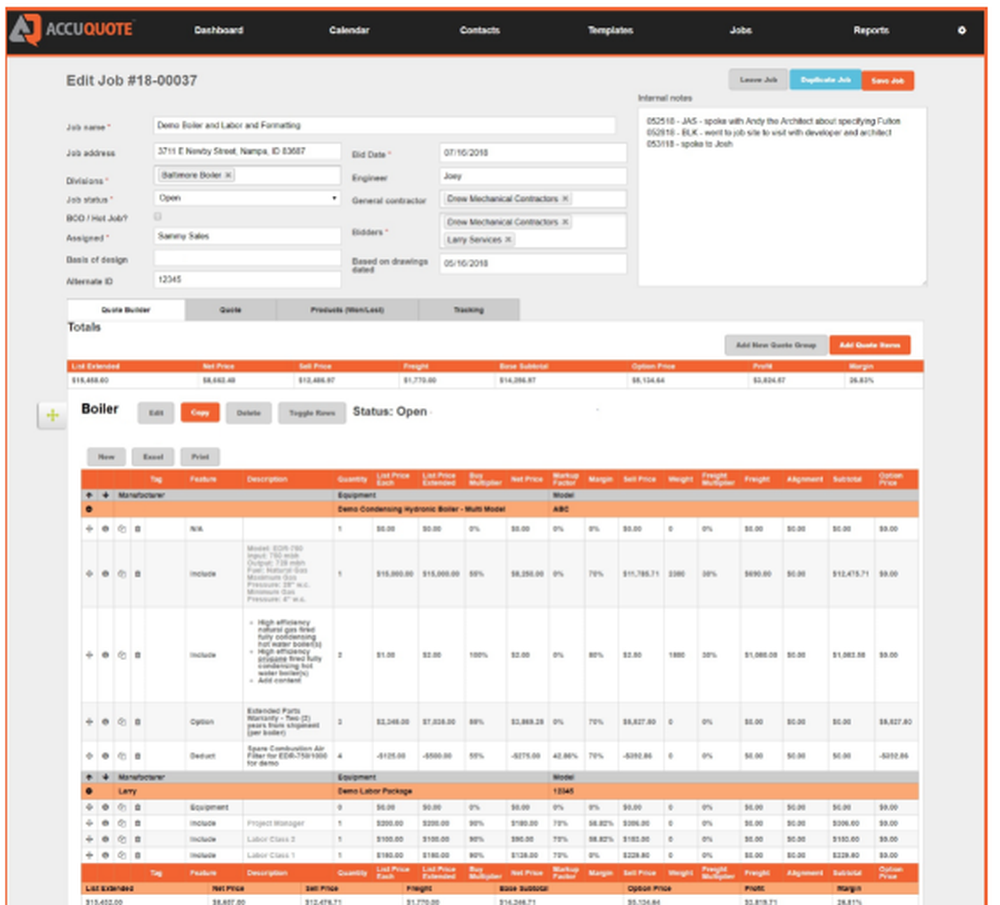This screenshot has width=1000, height=905.
Task: Click the Add Quote Items button
Action: [x=870, y=345]
